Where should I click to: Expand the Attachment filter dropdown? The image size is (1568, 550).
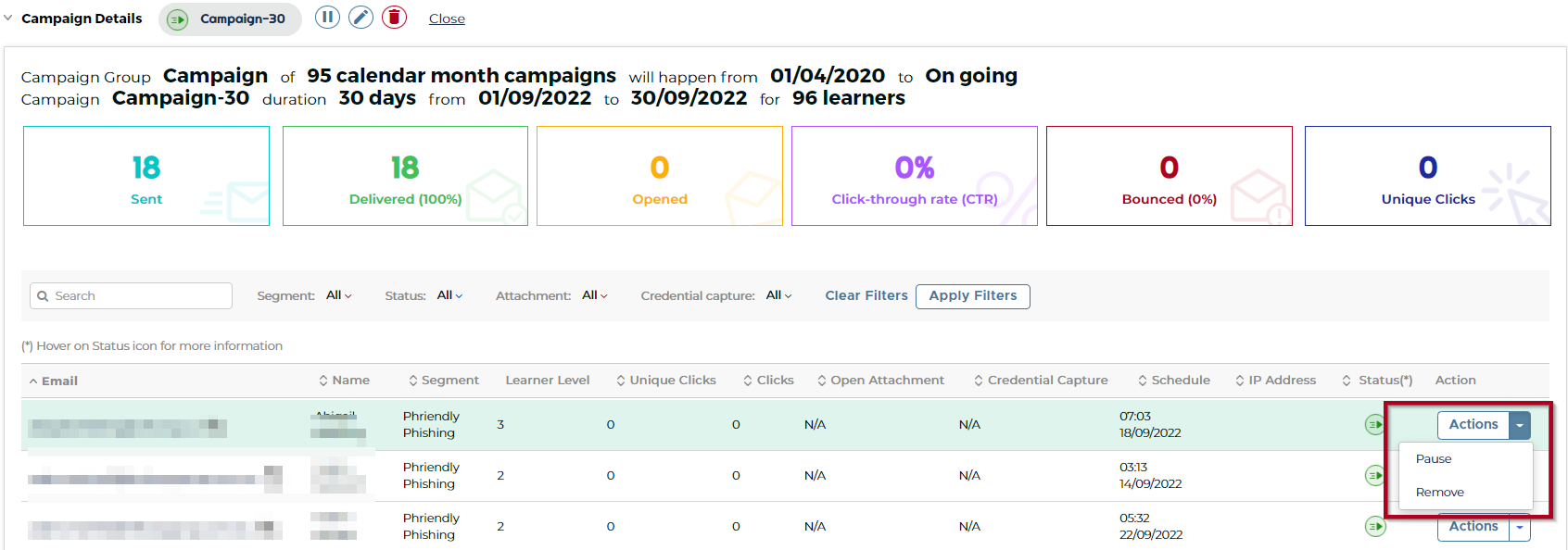point(594,295)
